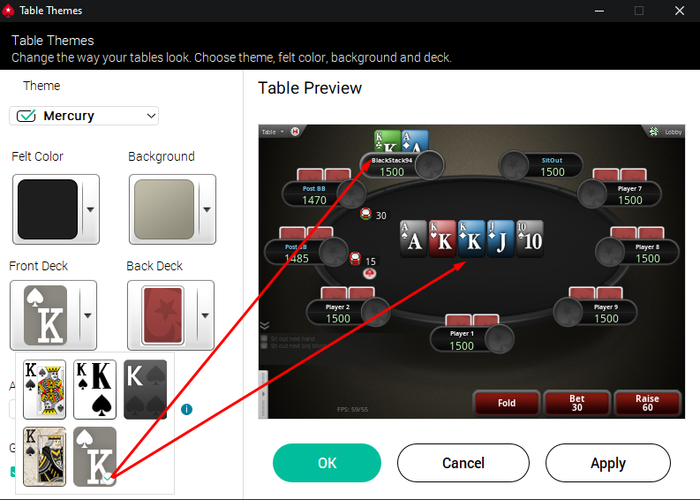Click the Cancel button
The width and height of the screenshot is (700, 500).
(x=463, y=463)
